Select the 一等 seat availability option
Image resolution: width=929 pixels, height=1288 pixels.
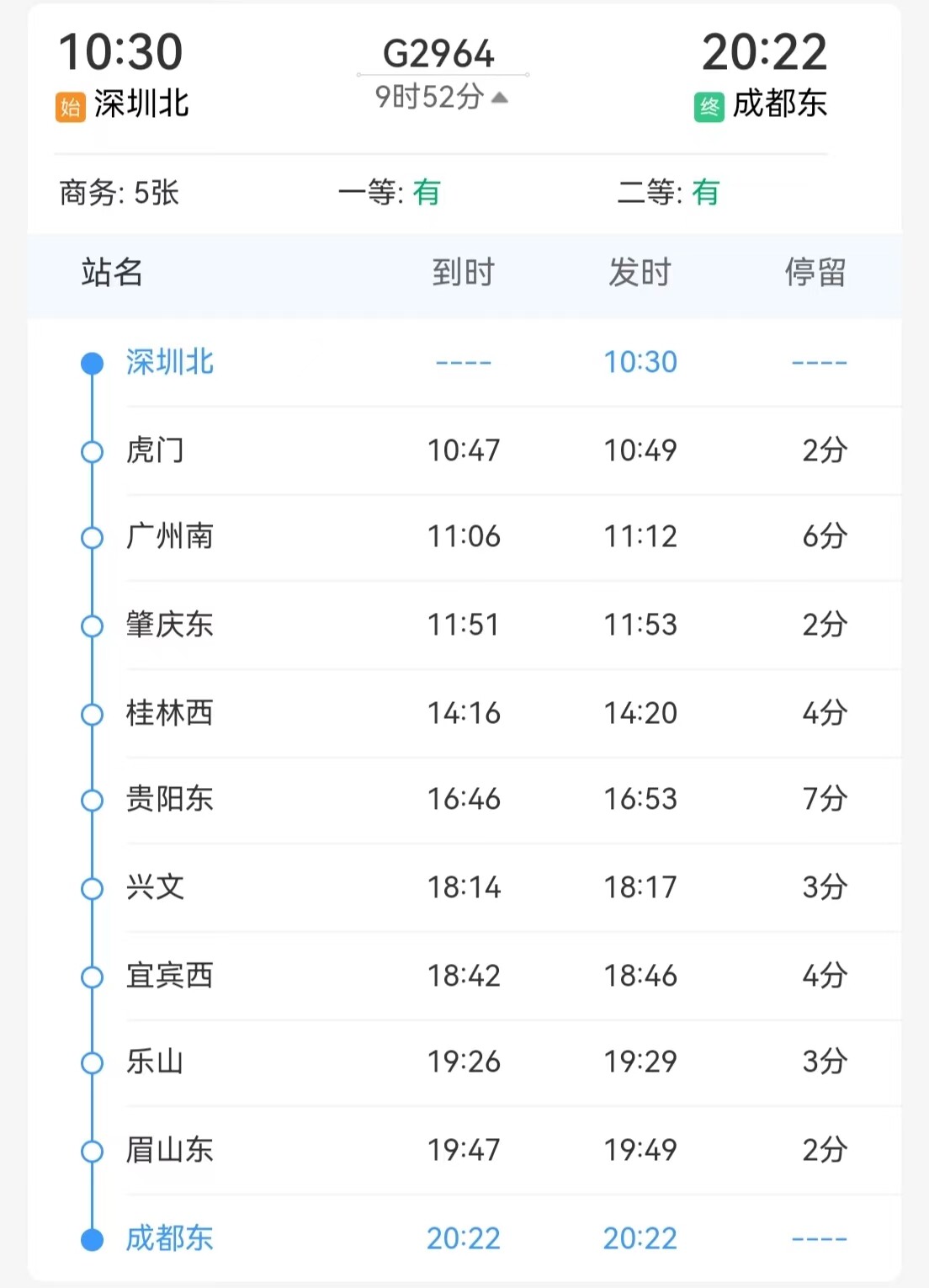click(x=390, y=193)
